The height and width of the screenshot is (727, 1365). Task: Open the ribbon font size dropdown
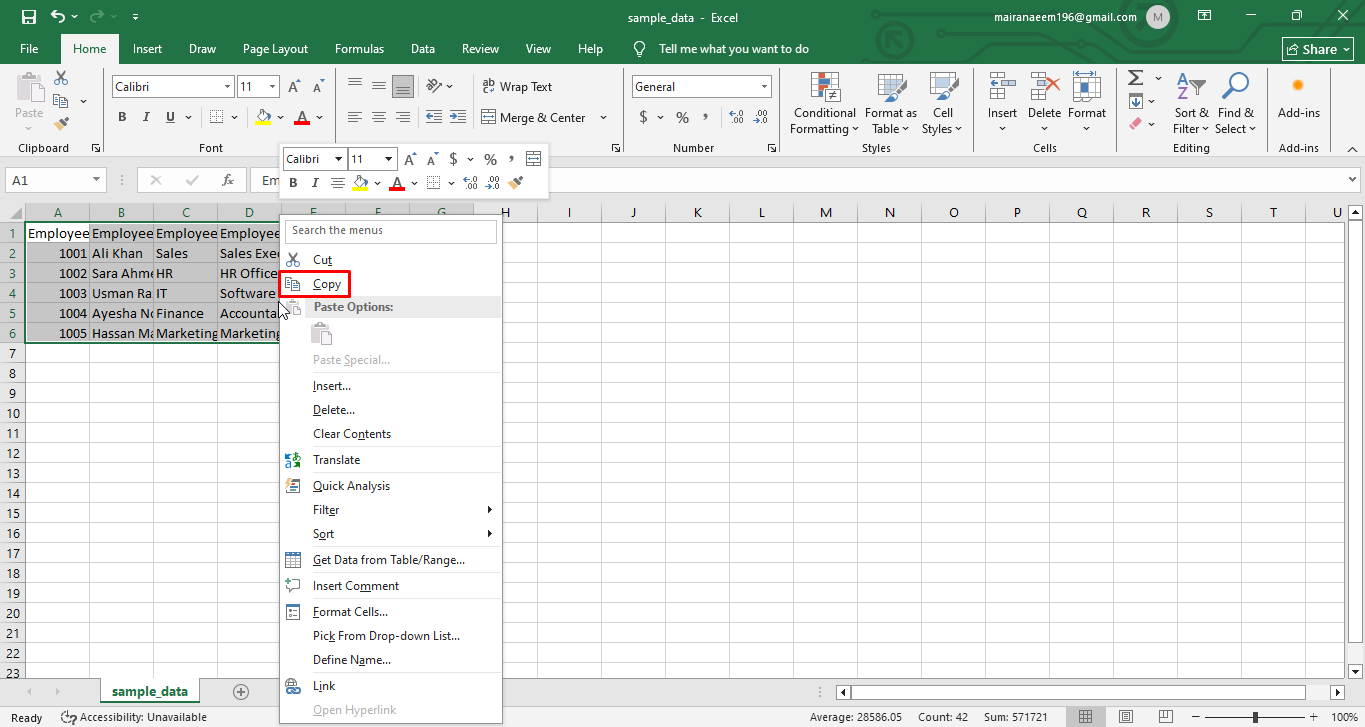tap(273, 87)
